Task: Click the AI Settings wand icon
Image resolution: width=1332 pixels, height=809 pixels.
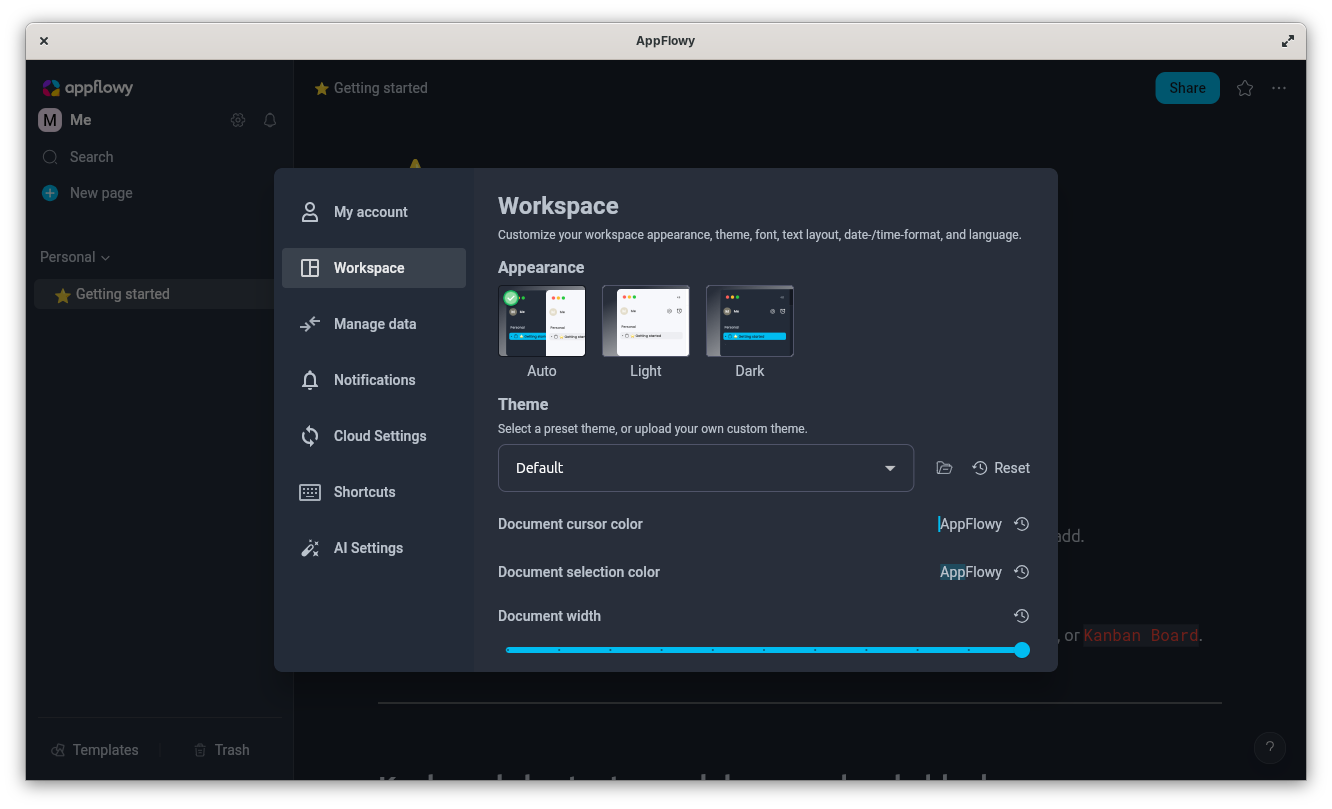Action: coord(310,548)
